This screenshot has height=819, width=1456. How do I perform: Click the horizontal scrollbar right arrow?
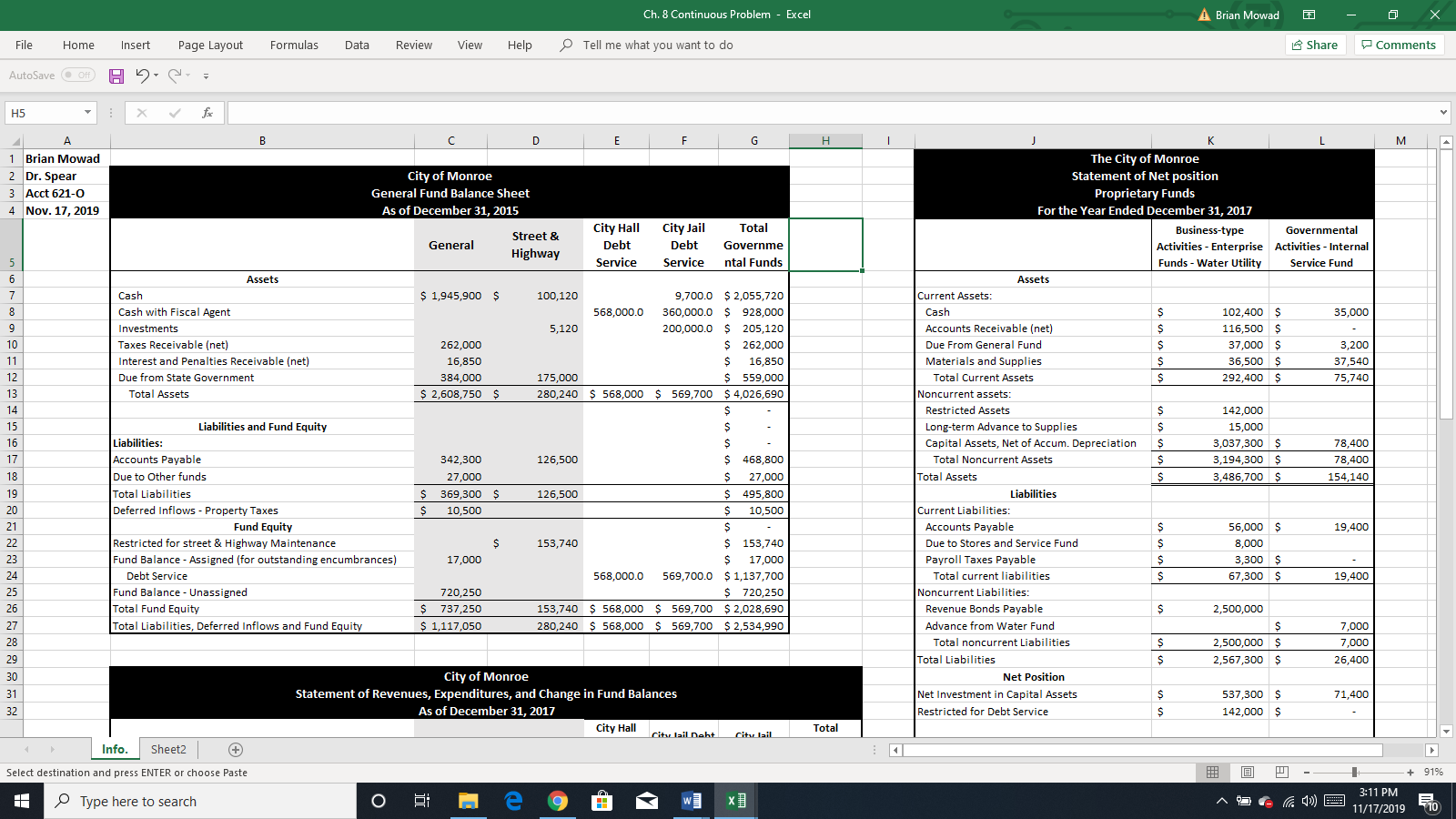point(1431,751)
